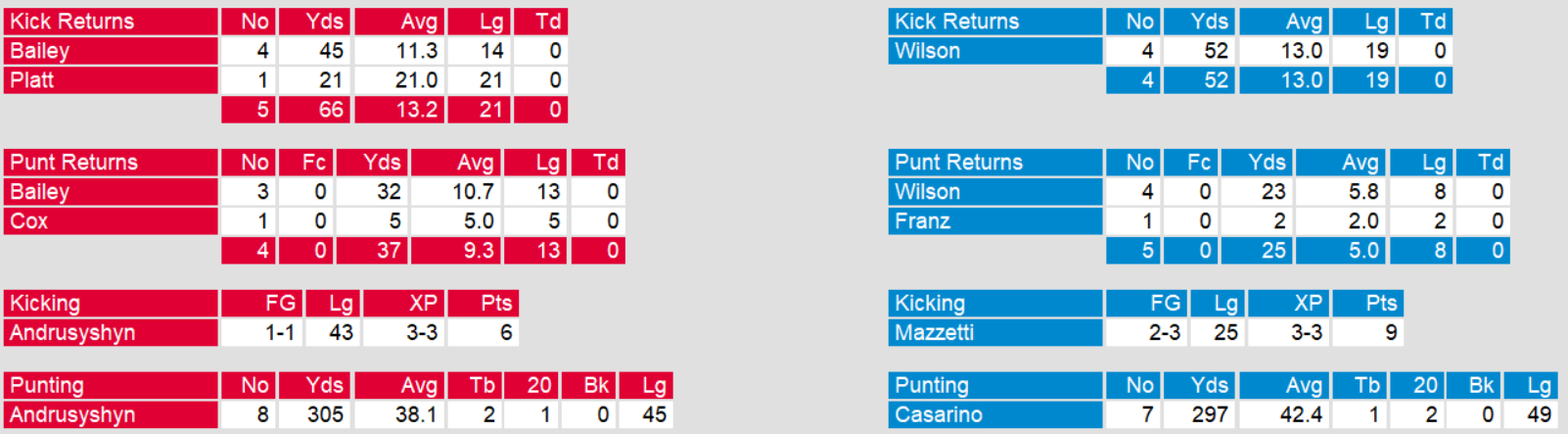Screen dimensions: 1568x434
Task: Click Mazzetti in blue Kicking table
Action: pyautogui.click(x=934, y=333)
